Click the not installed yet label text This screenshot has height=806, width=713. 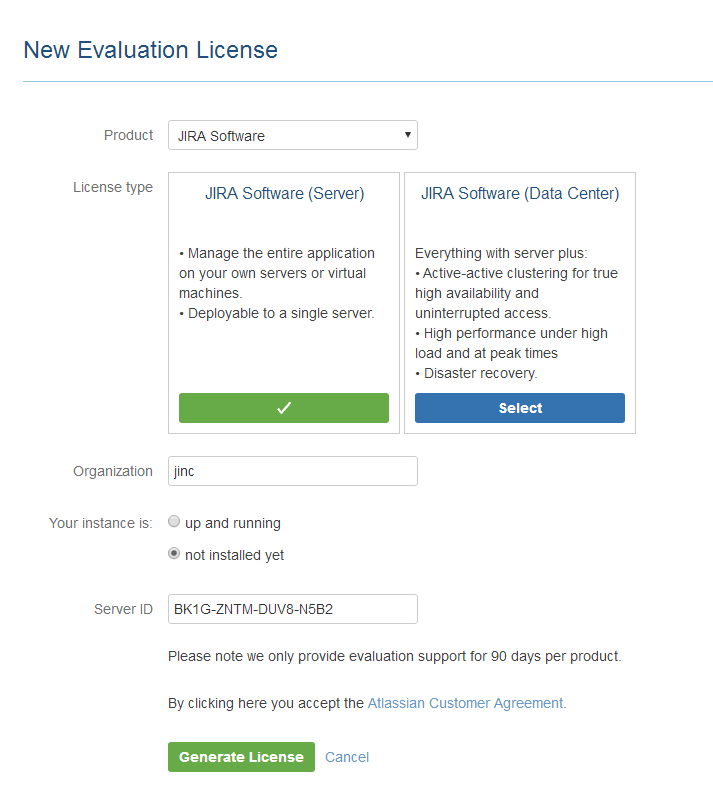234,555
